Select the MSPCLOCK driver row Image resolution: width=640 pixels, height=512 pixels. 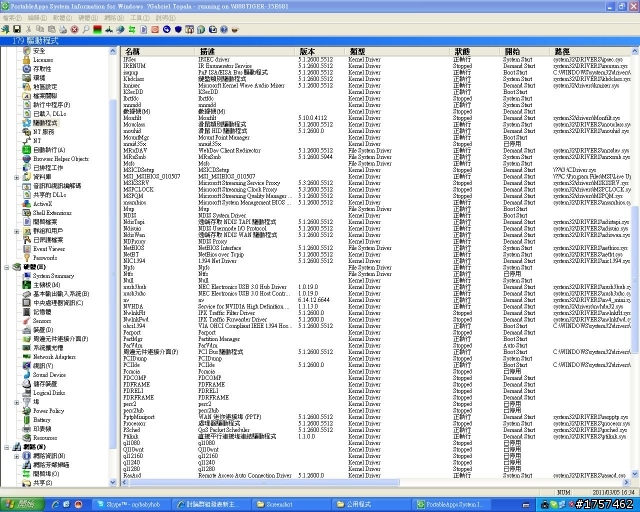376,189
